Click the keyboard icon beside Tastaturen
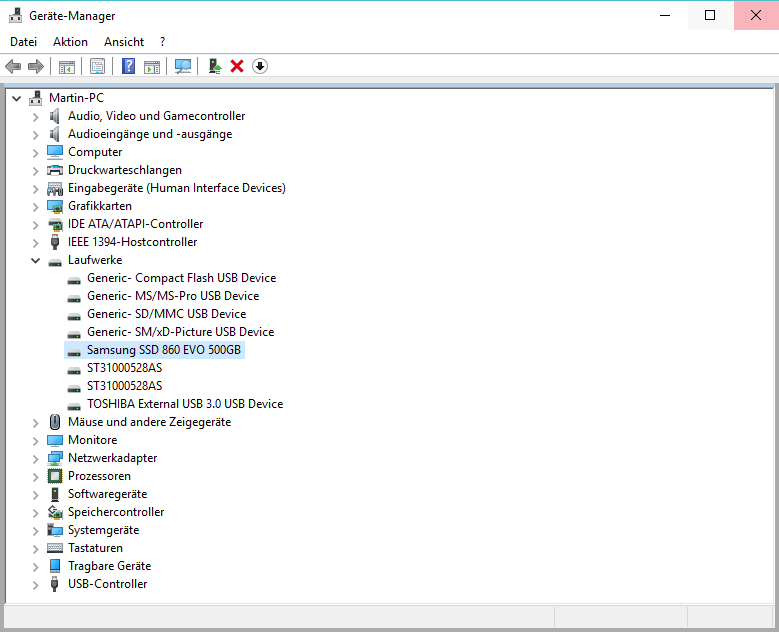779x632 pixels. [55, 548]
